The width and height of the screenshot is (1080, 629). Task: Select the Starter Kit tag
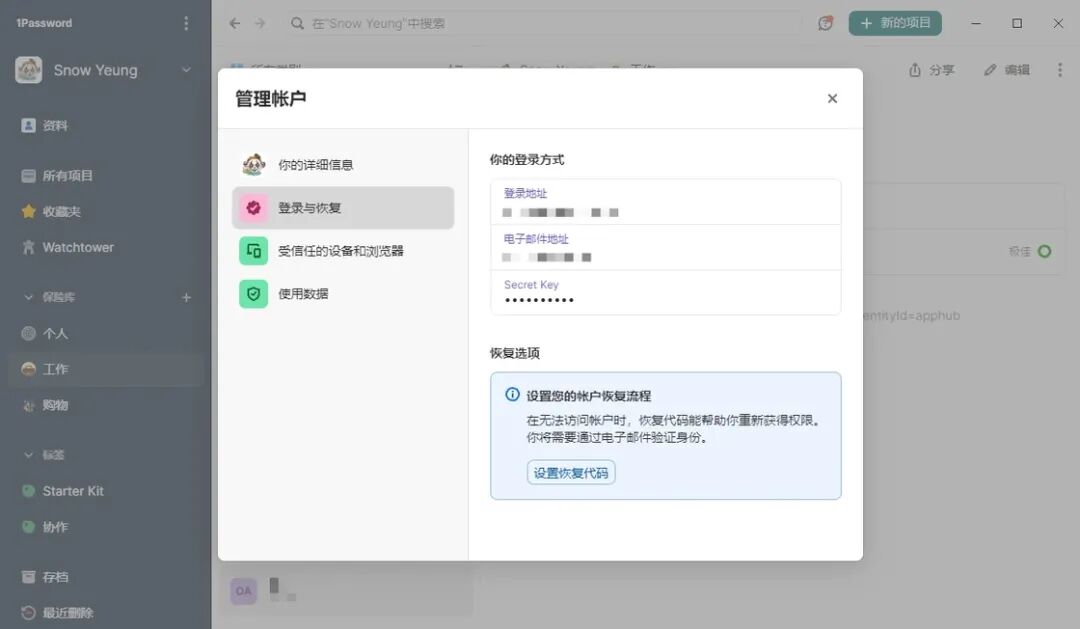(106, 491)
